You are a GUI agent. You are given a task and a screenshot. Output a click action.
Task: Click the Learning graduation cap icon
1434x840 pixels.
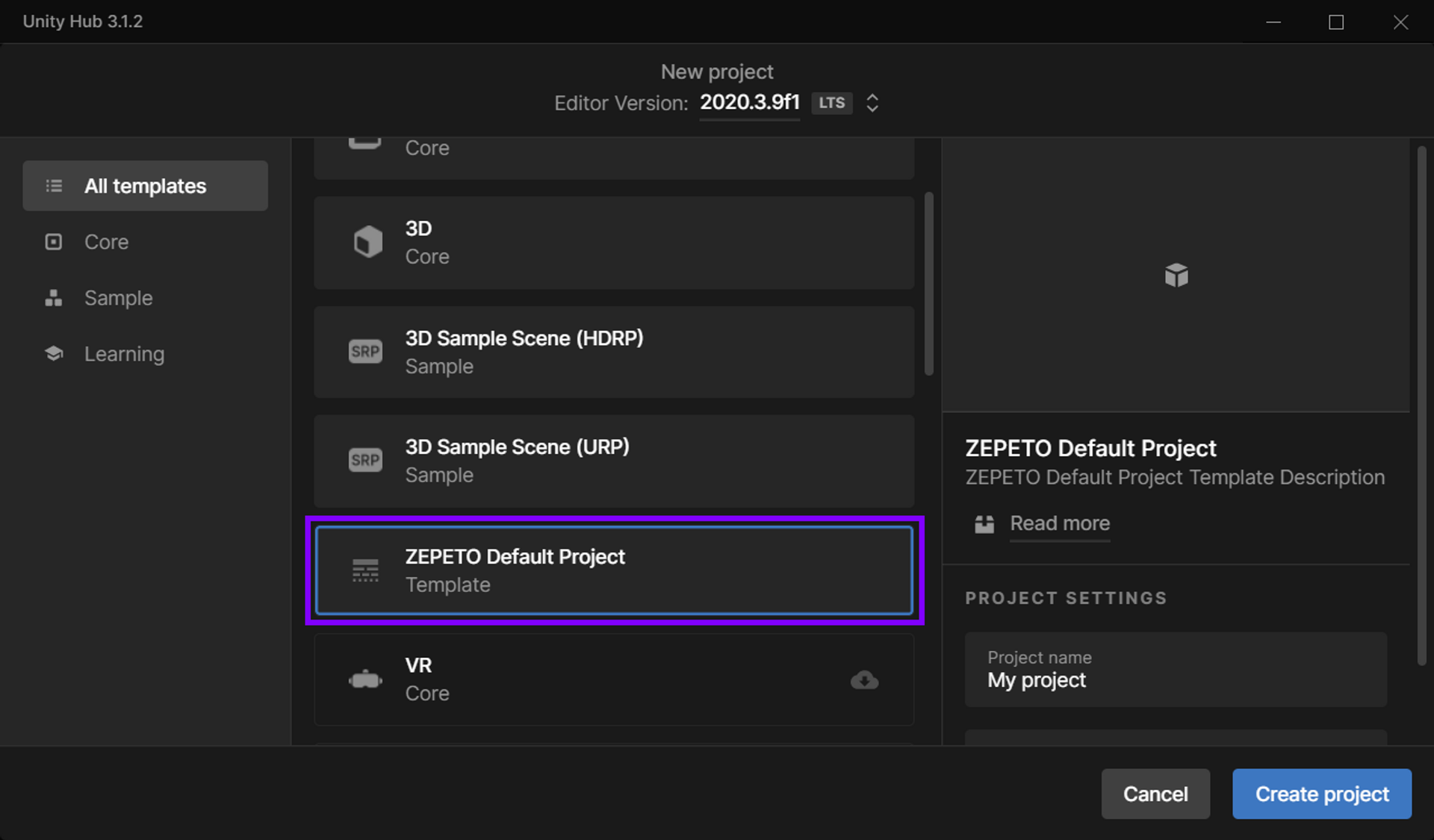click(x=54, y=353)
